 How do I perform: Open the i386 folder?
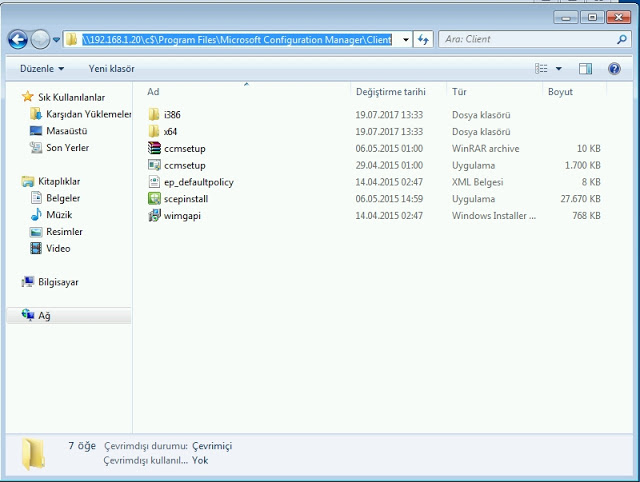pyautogui.click(x=171, y=114)
